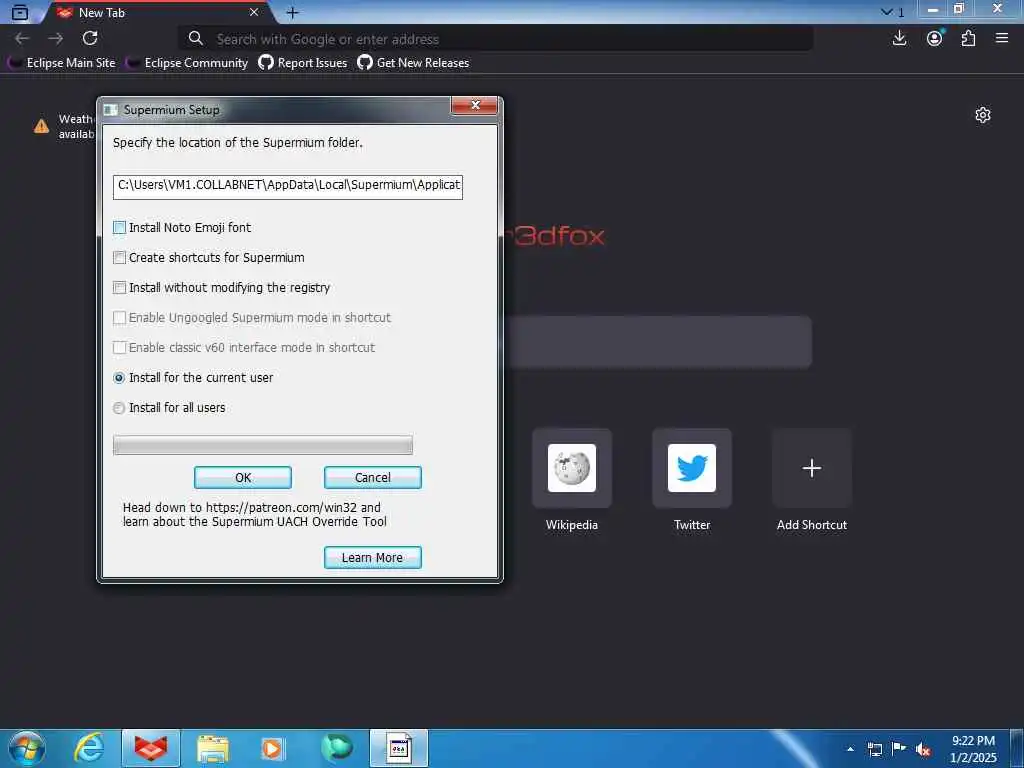This screenshot has width=1024, height=768.
Task: Select the setup installer taskbar icon
Action: 399,748
